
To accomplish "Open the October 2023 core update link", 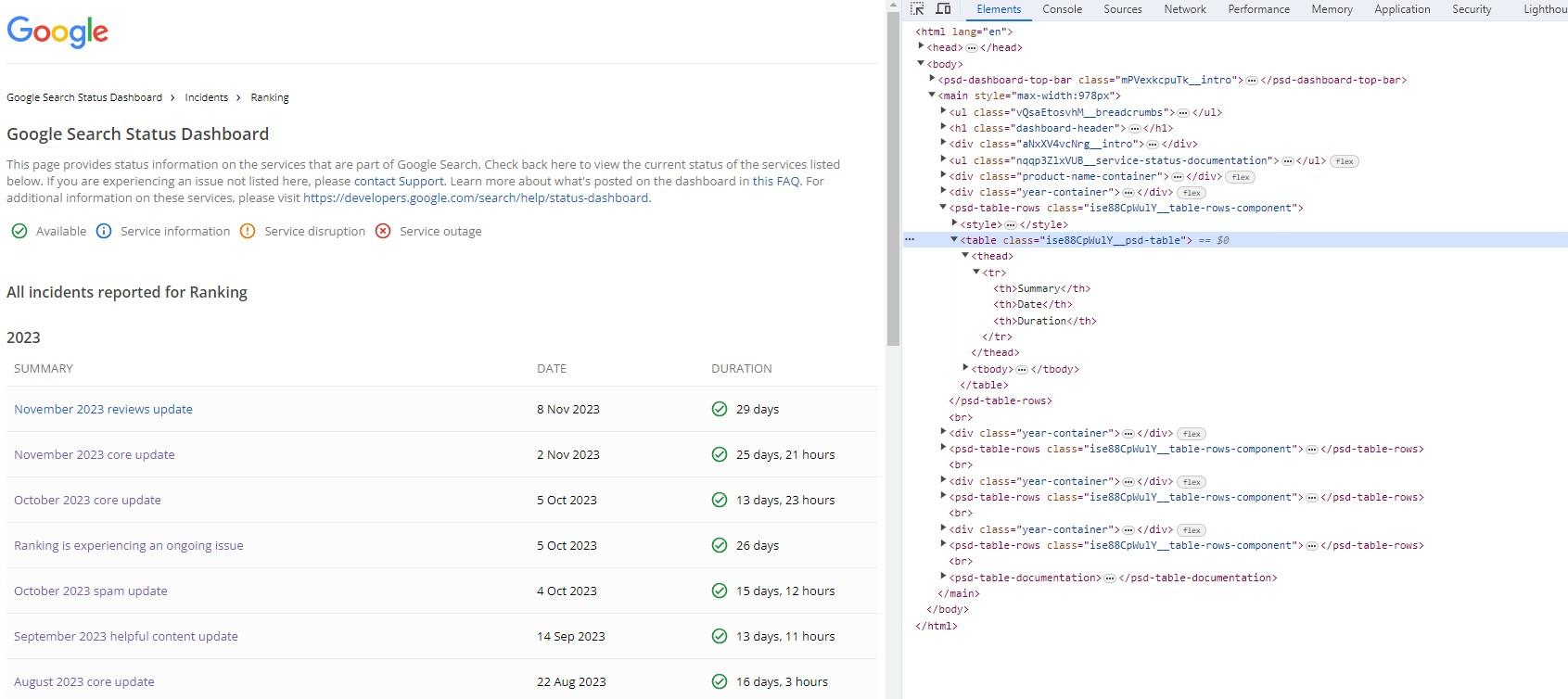I will [87, 500].
